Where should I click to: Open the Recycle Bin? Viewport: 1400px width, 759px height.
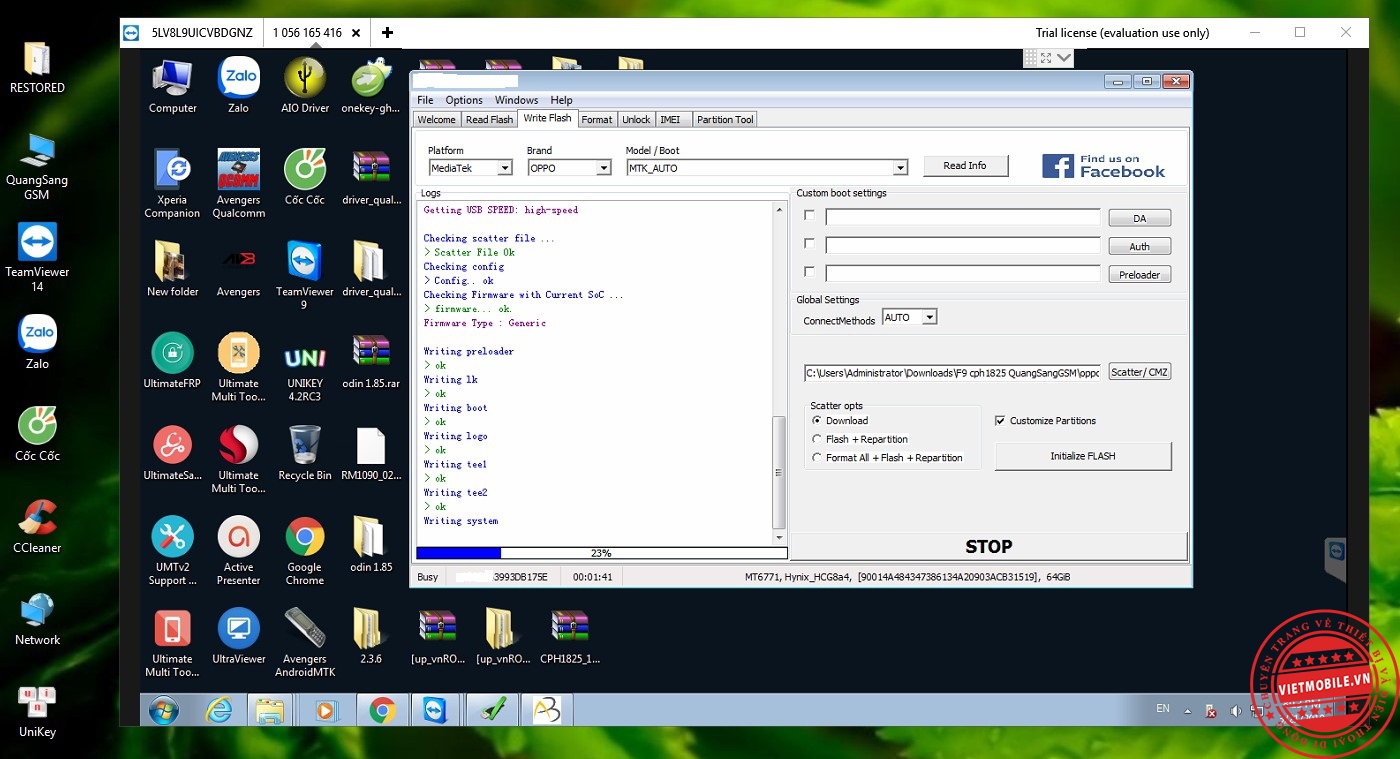click(x=305, y=453)
